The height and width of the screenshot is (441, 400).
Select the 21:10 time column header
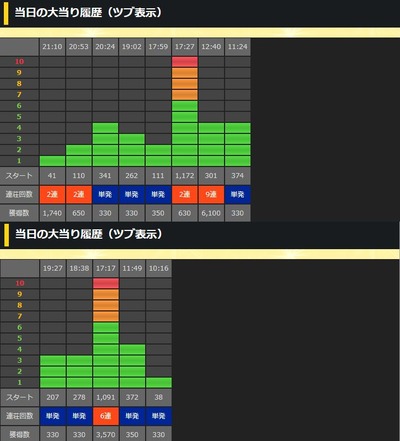52,47
